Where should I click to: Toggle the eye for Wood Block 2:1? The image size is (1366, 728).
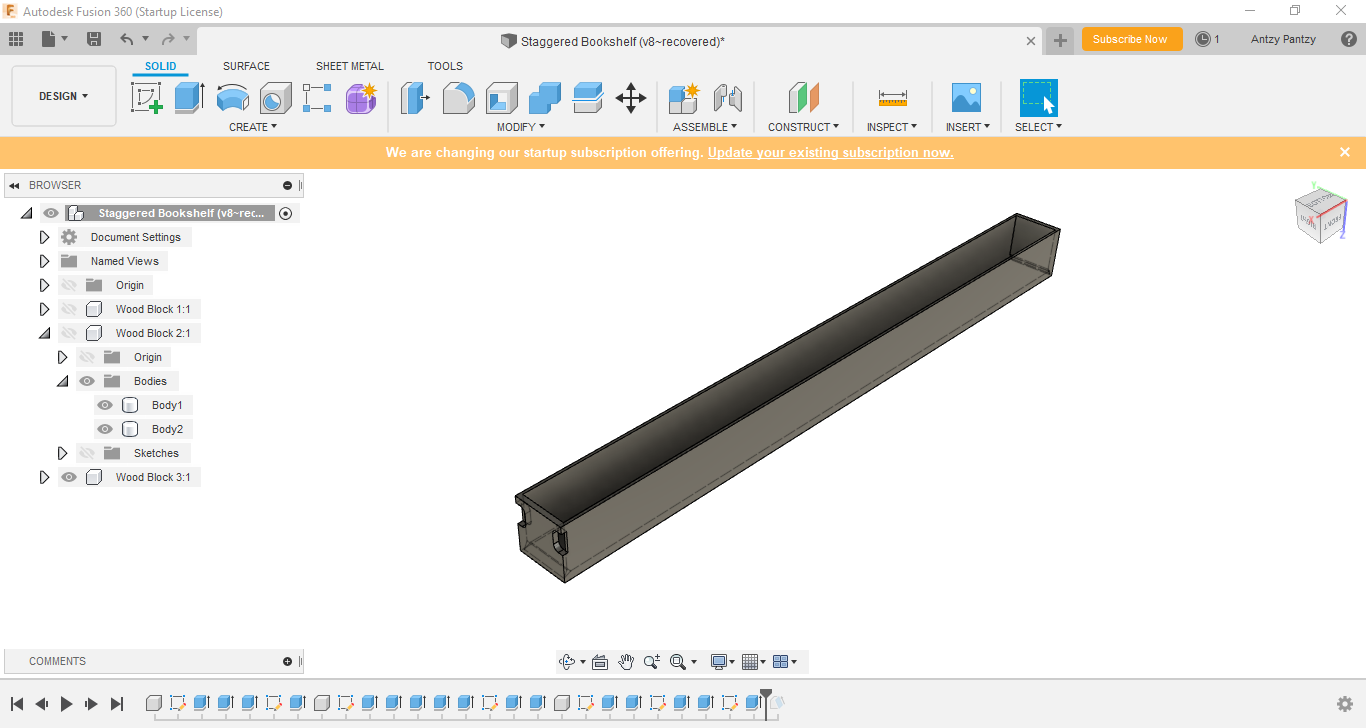pyautogui.click(x=69, y=333)
